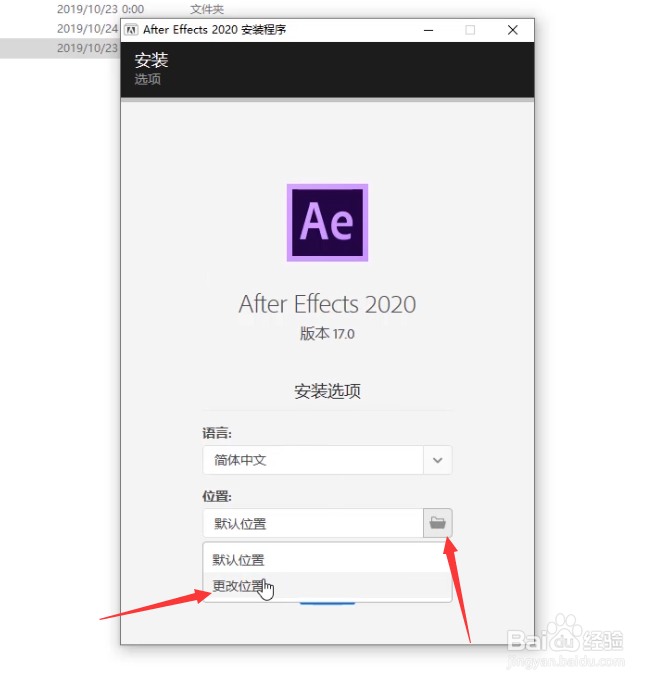This screenshot has height=684, width=661.
Task: Close the After Effects 2020 installer
Action: 513,30
